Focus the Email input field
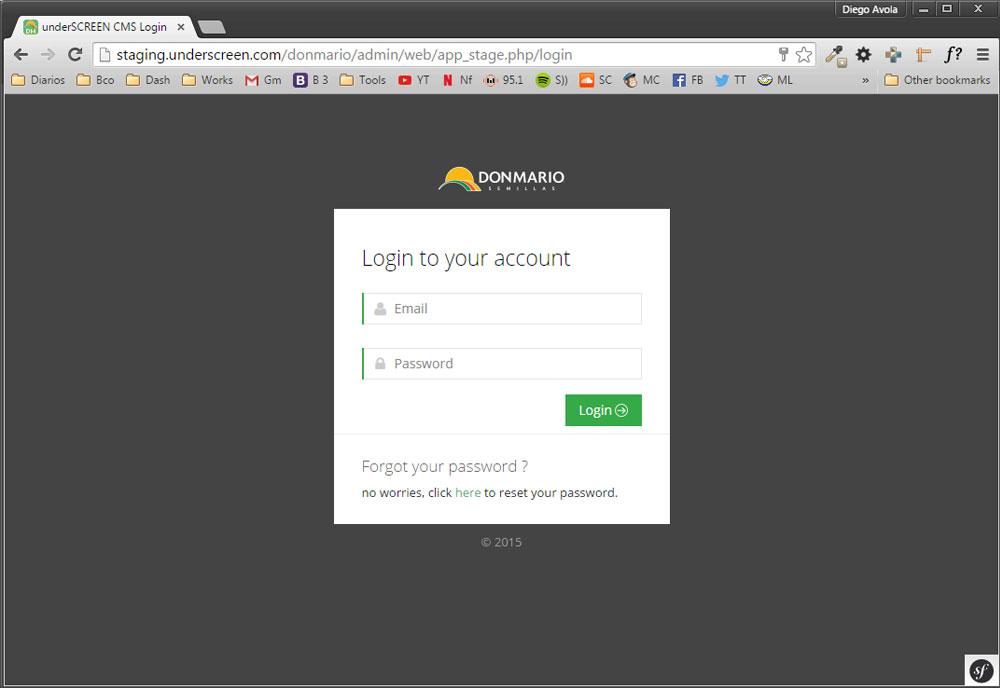The height and width of the screenshot is (688, 1000). point(502,309)
